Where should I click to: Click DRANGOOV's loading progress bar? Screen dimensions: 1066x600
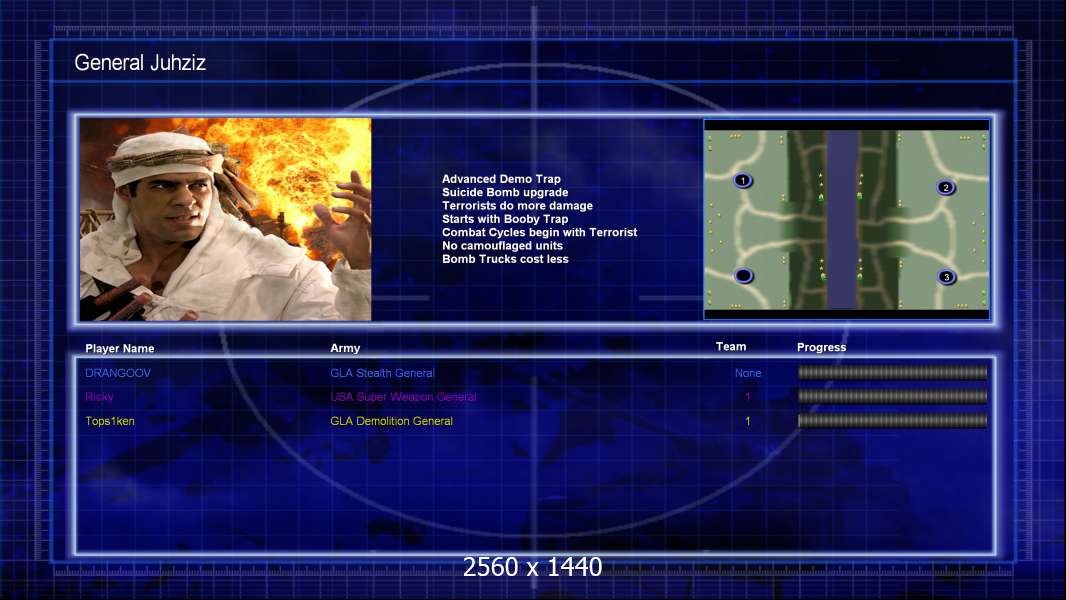[893, 372]
